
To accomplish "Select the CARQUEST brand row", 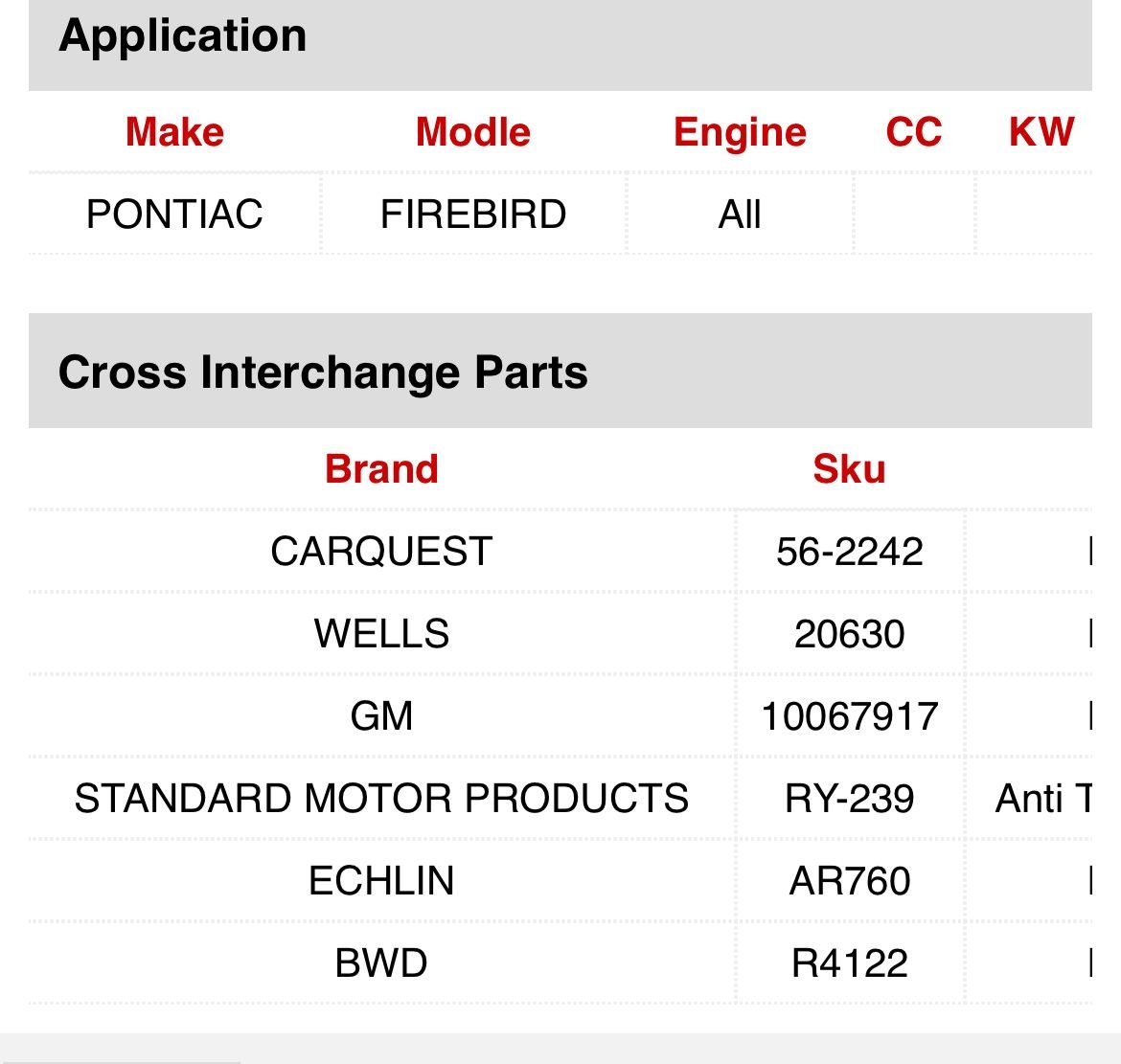I will [x=381, y=552].
